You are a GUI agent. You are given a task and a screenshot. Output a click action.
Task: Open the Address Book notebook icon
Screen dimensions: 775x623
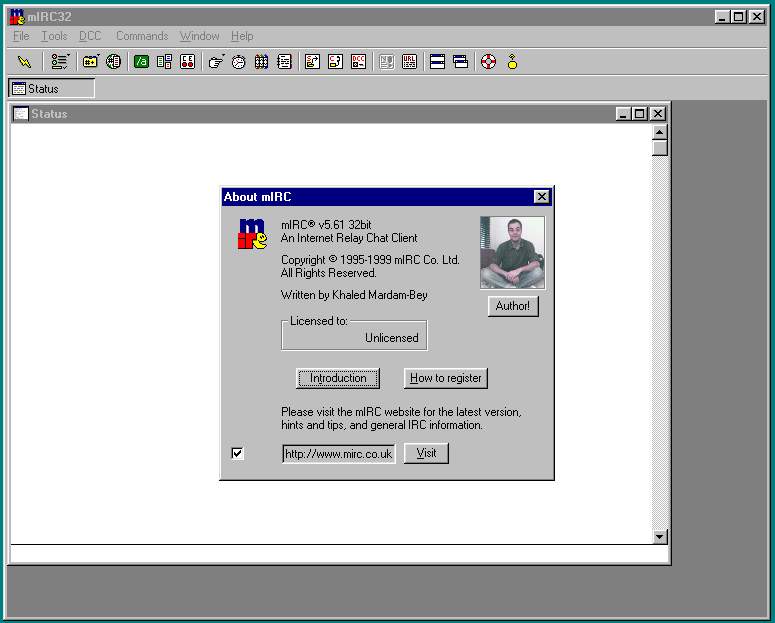pos(285,62)
